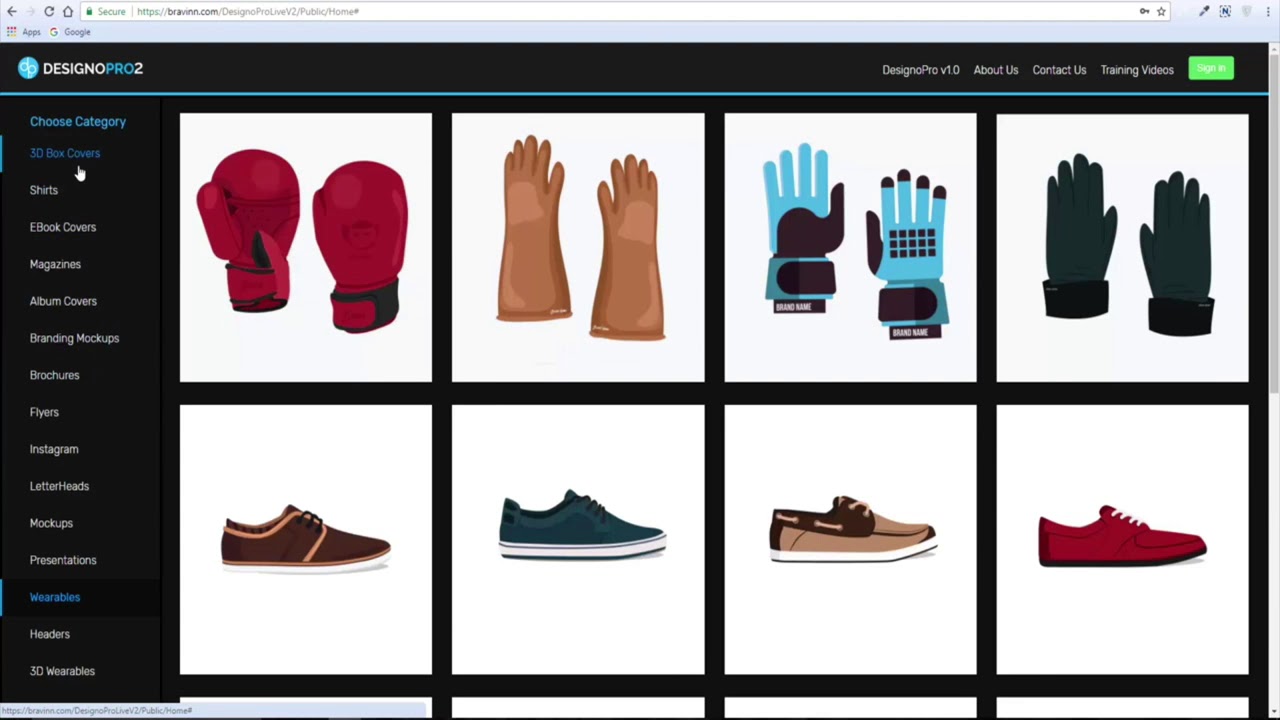Bookmark page with star icon

pyautogui.click(x=1161, y=11)
